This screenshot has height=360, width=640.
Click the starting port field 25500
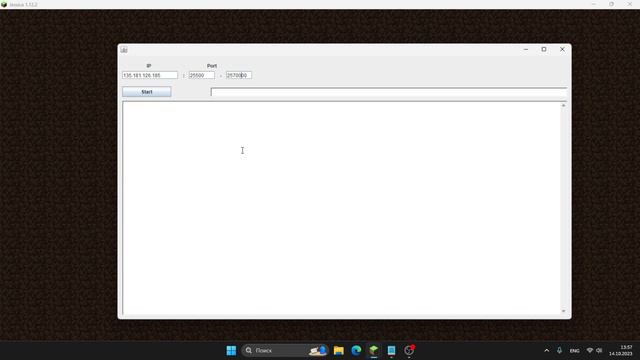pyautogui.click(x=202, y=75)
